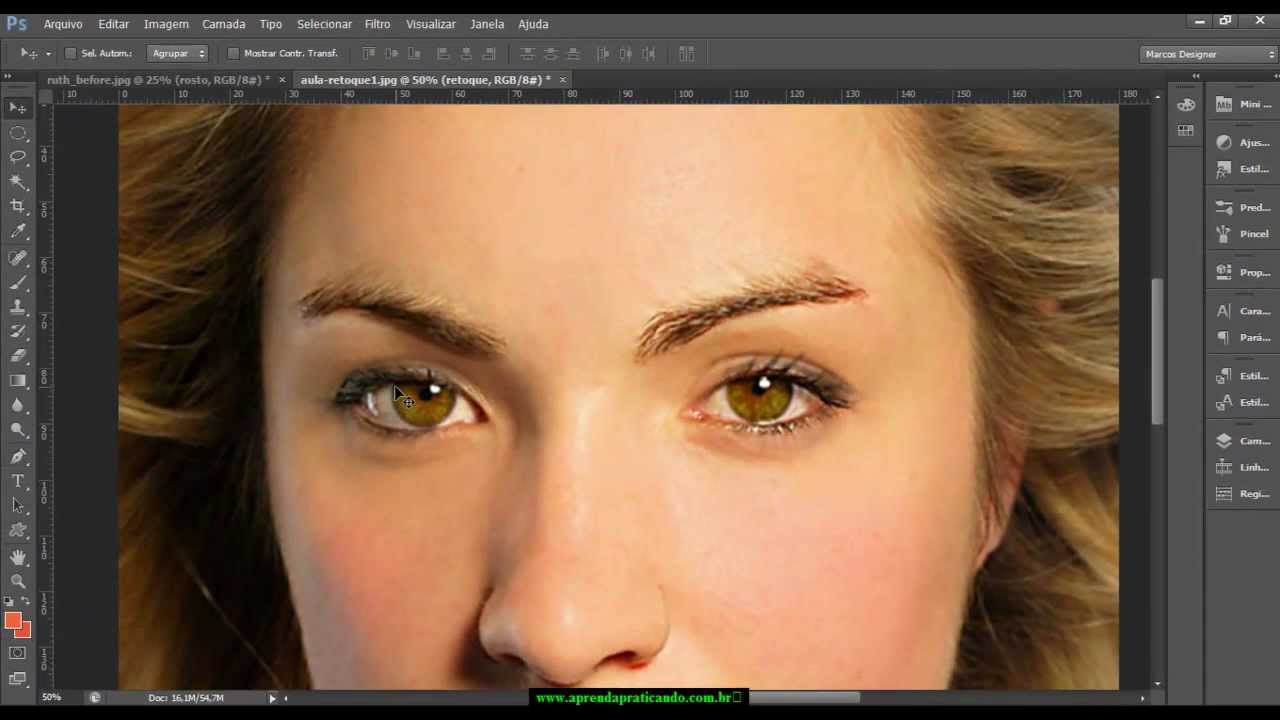Select the Pen tool
Image resolution: width=1280 pixels, height=720 pixels.
coord(18,456)
